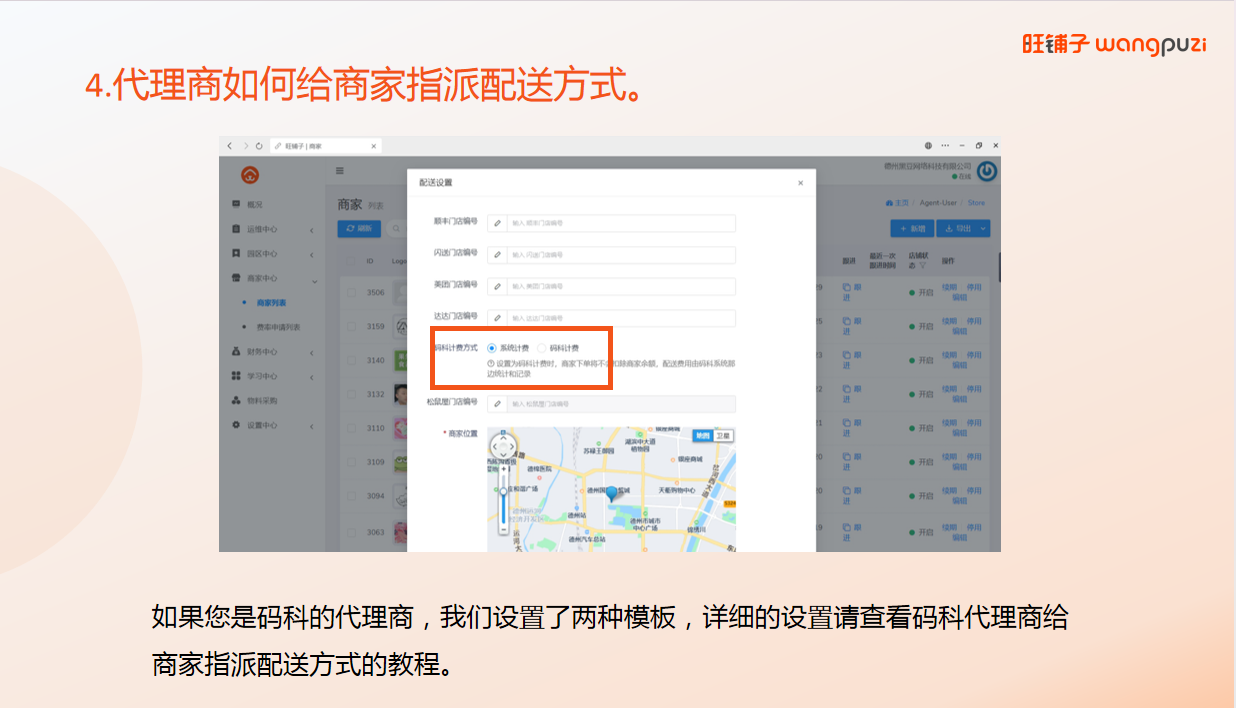Click the globe icon in the browser title bar
Viewport: 1236px width, 708px height.
[x=929, y=146]
